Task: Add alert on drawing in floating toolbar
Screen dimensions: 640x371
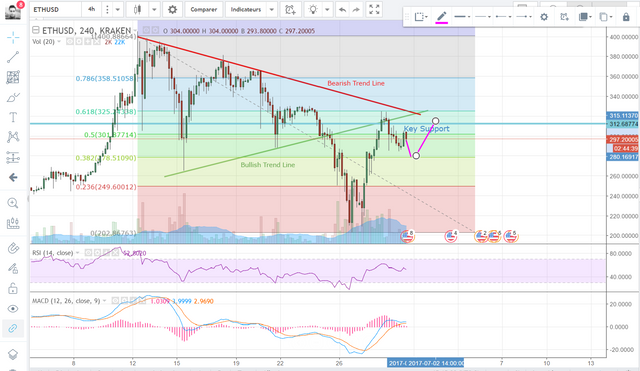Action: coord(564,17)
